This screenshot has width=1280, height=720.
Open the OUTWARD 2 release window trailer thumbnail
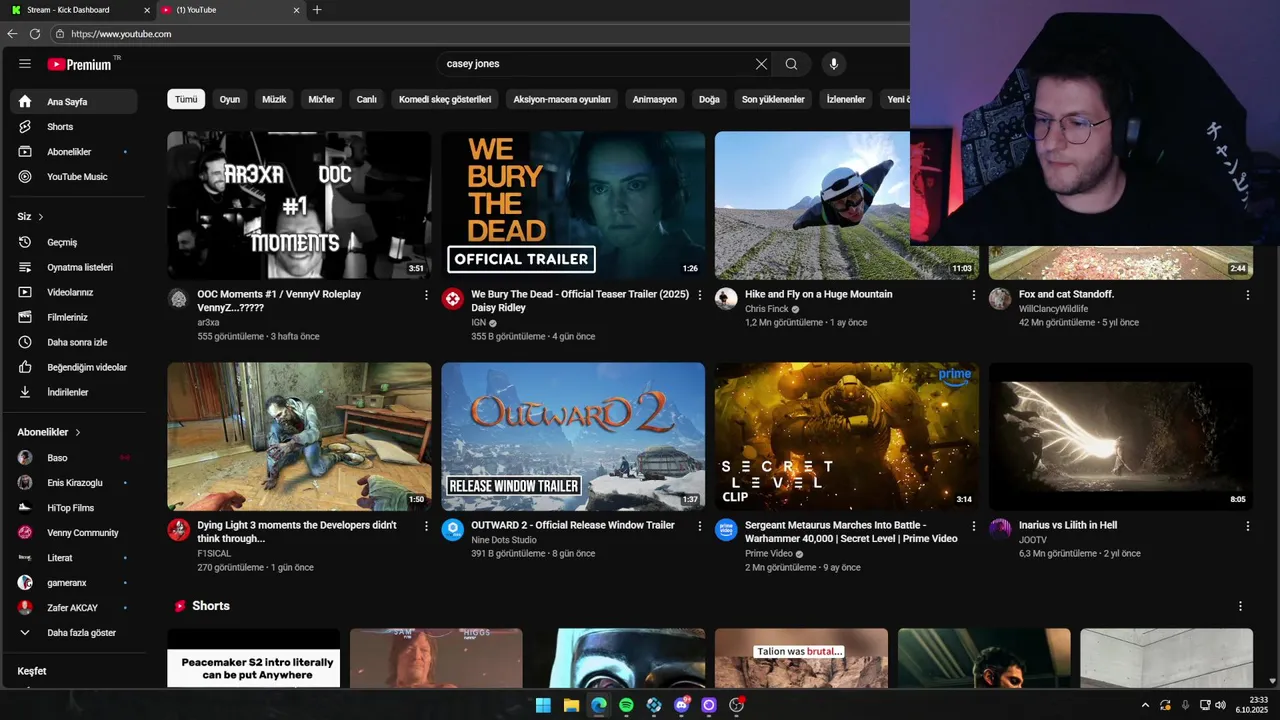[x=573, y=436]
